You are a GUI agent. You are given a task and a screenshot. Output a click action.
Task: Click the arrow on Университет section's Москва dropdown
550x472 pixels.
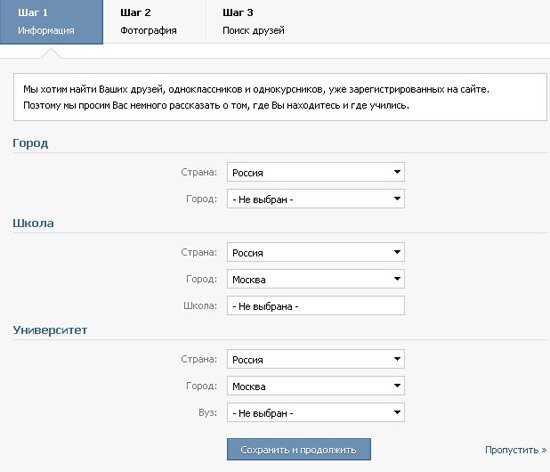tap(397, 386)
